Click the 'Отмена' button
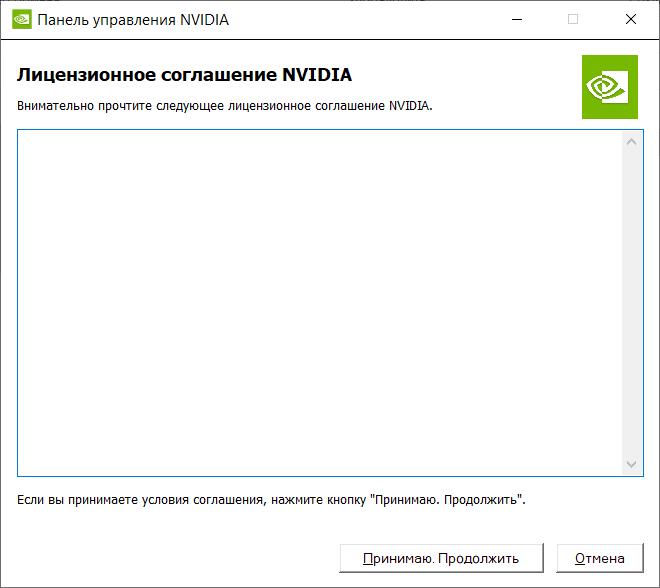 click(600, 558)
